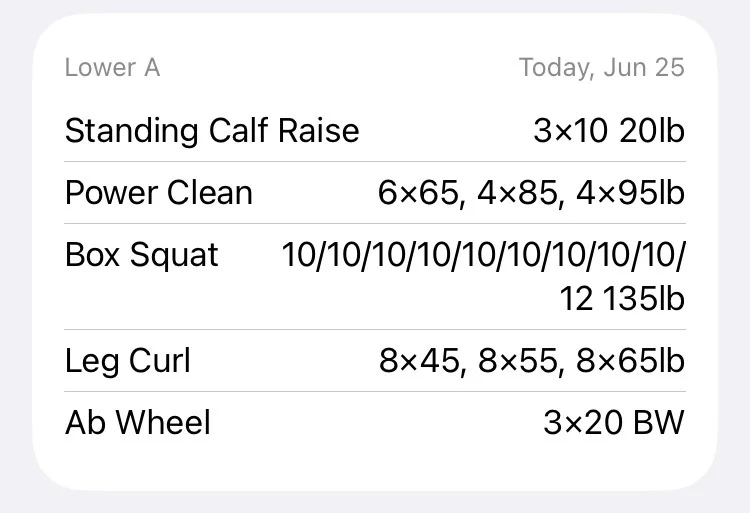Select the Box Squat 10/10/10 reps line
This screenshot has width=750, height=513.
[x=484, y=255]
